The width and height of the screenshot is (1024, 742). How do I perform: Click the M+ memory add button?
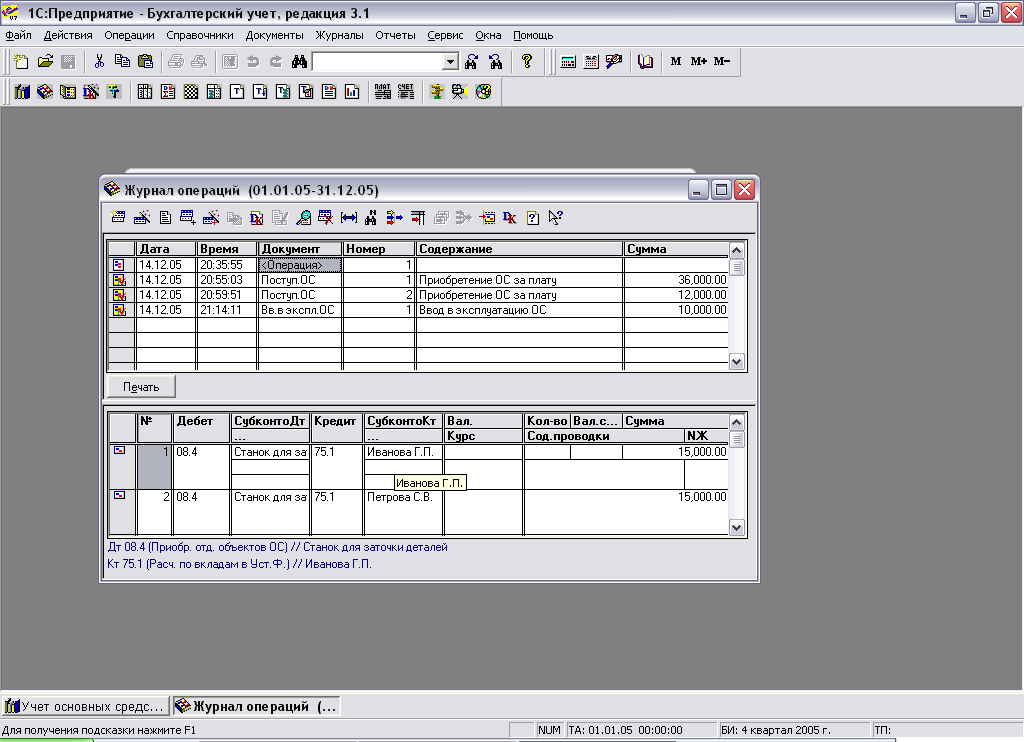pyautogui.click(x=699, y=61)
